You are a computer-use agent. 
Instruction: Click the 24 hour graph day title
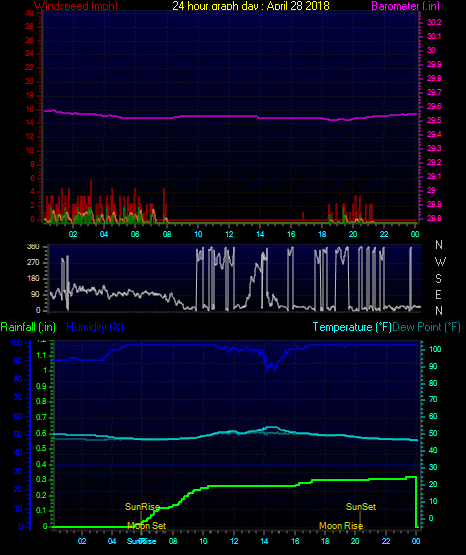pyautogui.click(x=251, y=6)
